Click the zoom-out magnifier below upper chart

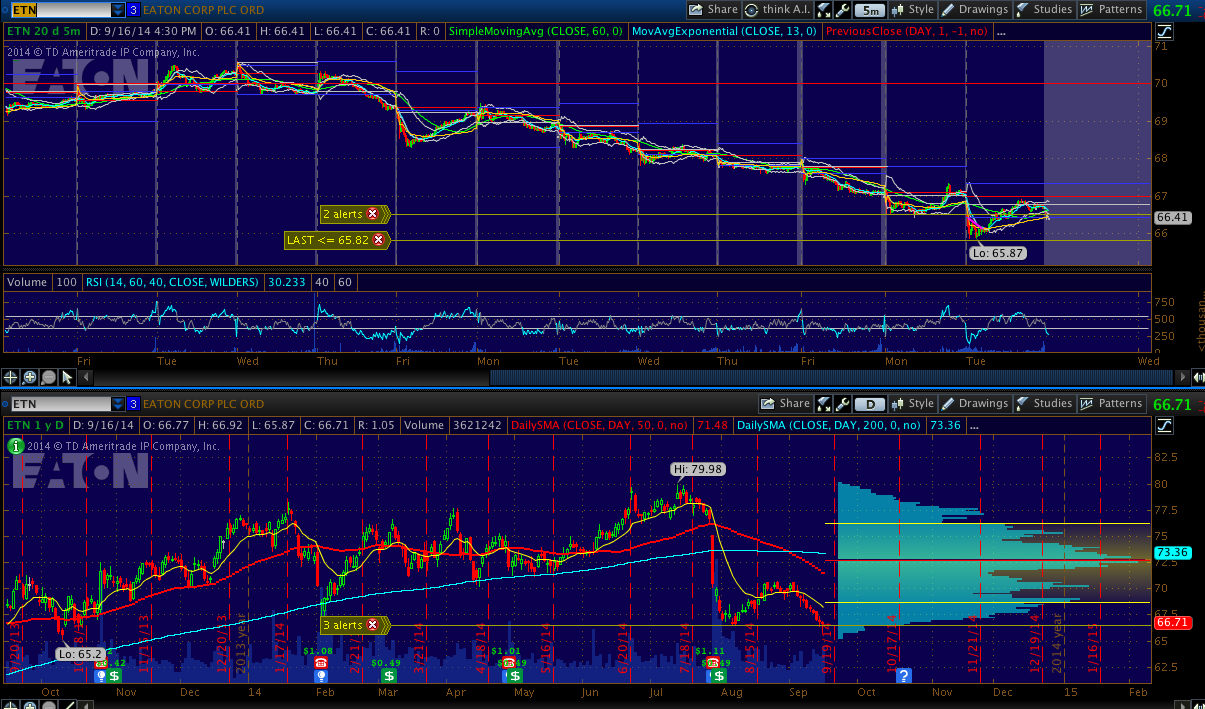pos(48,377)
